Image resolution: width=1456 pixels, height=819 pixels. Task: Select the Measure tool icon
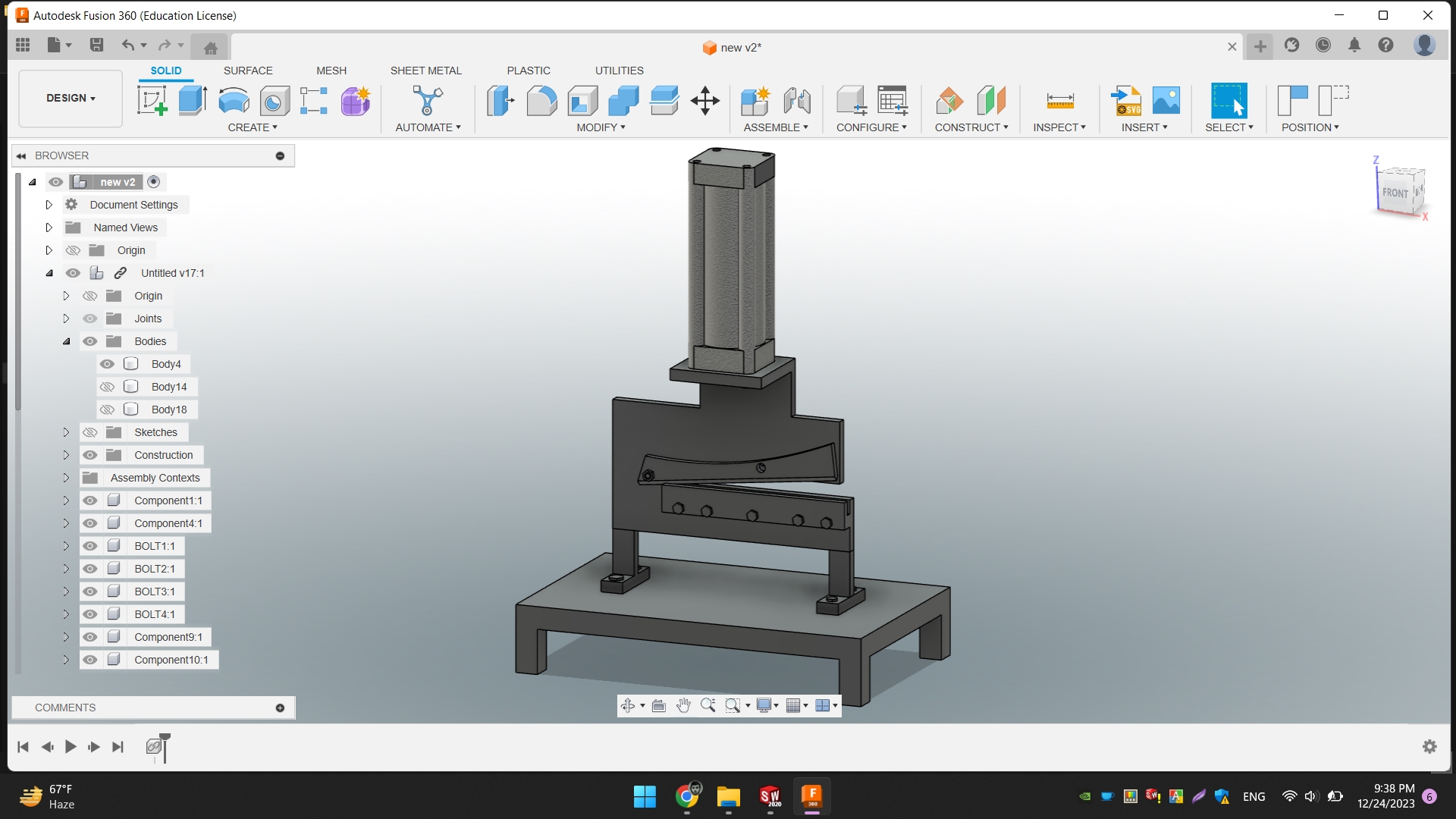(1060, 100)
